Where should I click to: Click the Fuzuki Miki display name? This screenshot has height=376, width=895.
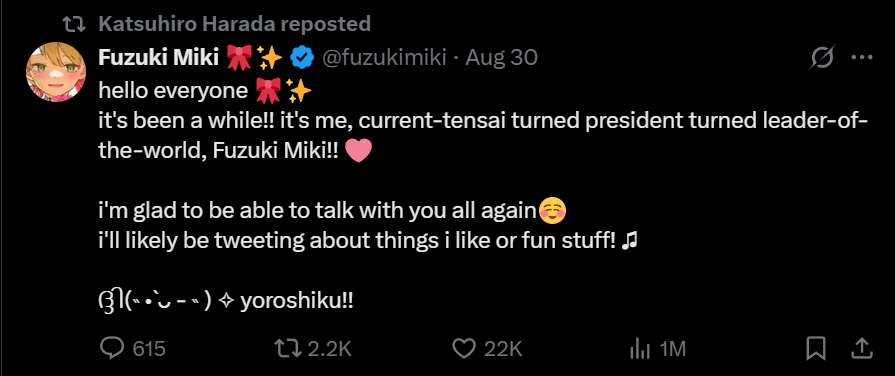[x=159, y=57]
